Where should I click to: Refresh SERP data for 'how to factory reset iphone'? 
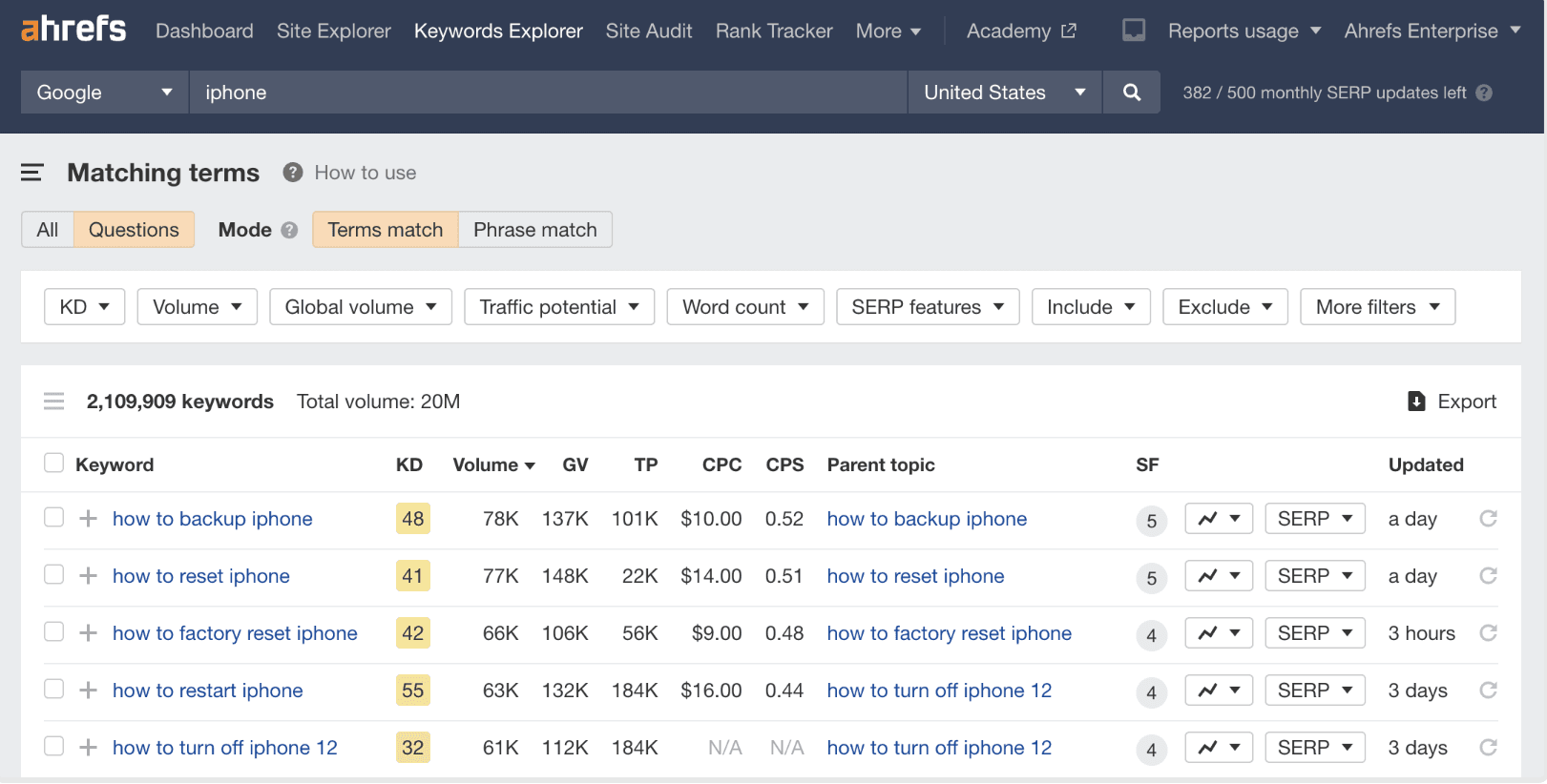[x=1488, y=633]
